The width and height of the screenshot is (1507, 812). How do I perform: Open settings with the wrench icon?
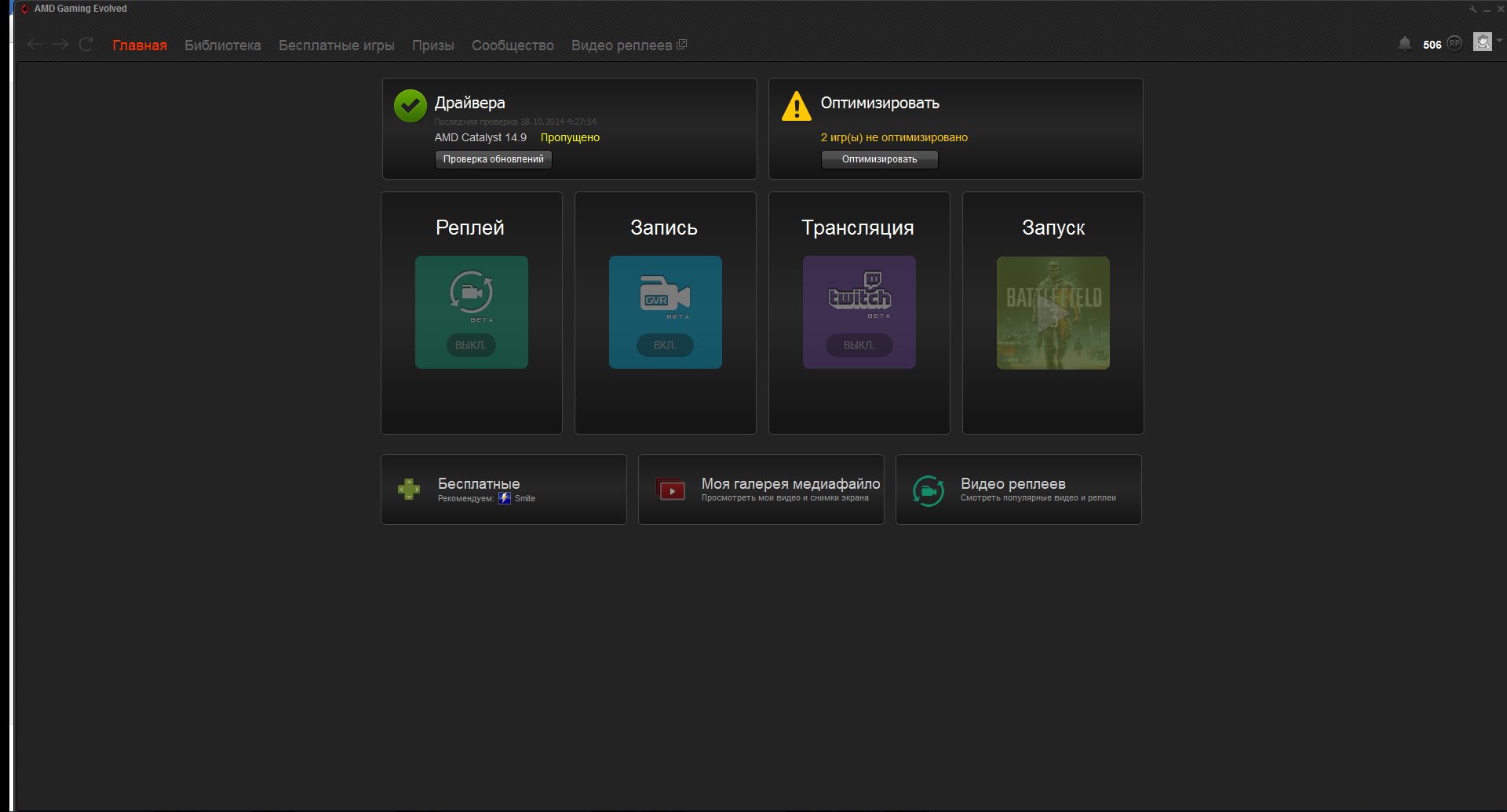click(x=1472, y=9)
